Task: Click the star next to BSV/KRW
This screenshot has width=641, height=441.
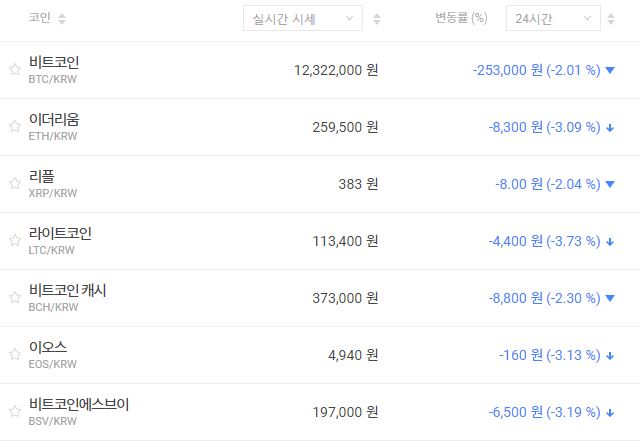Action: (x=14, y=412)
